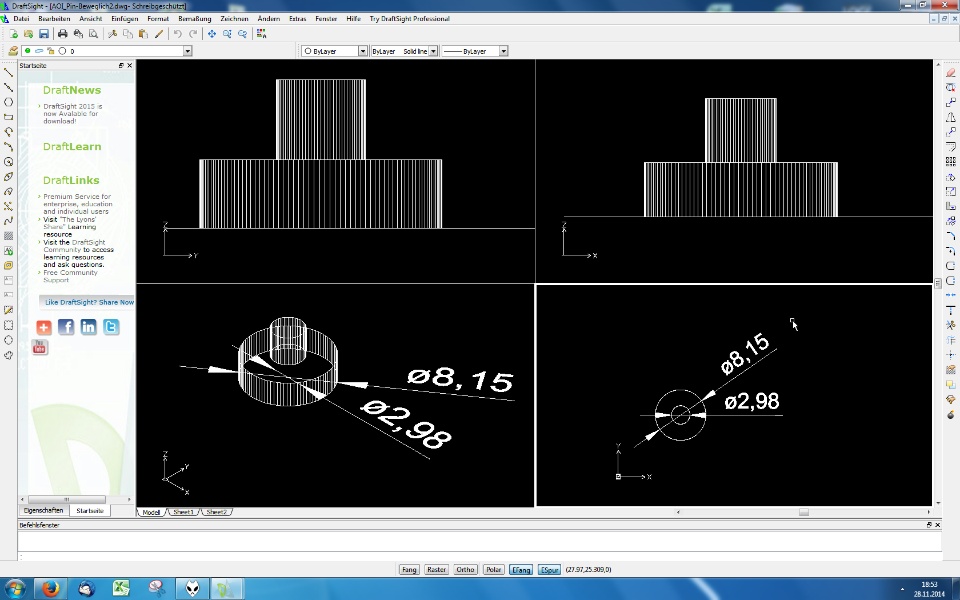
Task: Switch to the Sheet2 tab
Action: [x=216, y=512]
